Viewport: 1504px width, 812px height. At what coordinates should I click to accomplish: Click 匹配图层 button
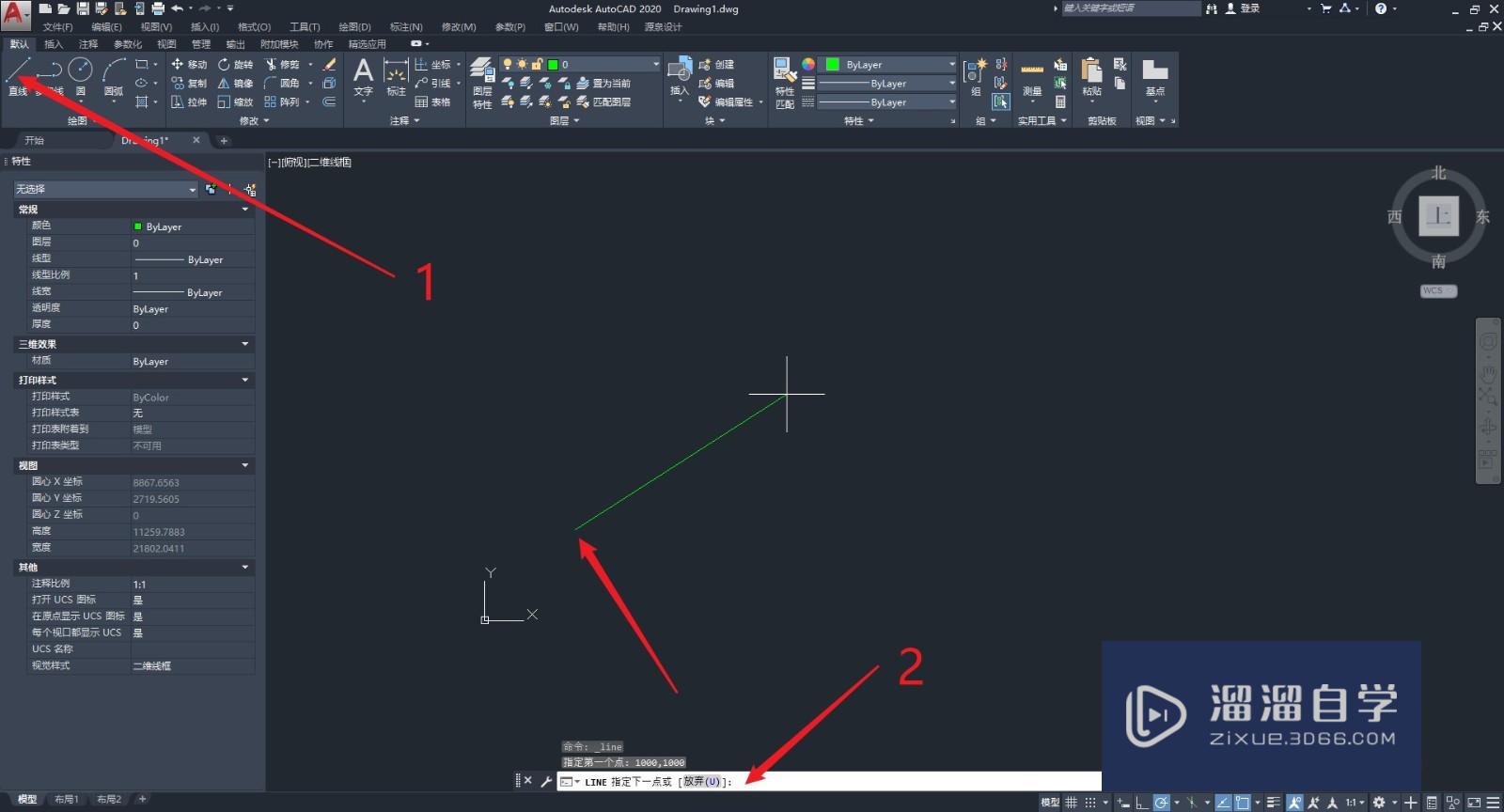coord(603,101)
